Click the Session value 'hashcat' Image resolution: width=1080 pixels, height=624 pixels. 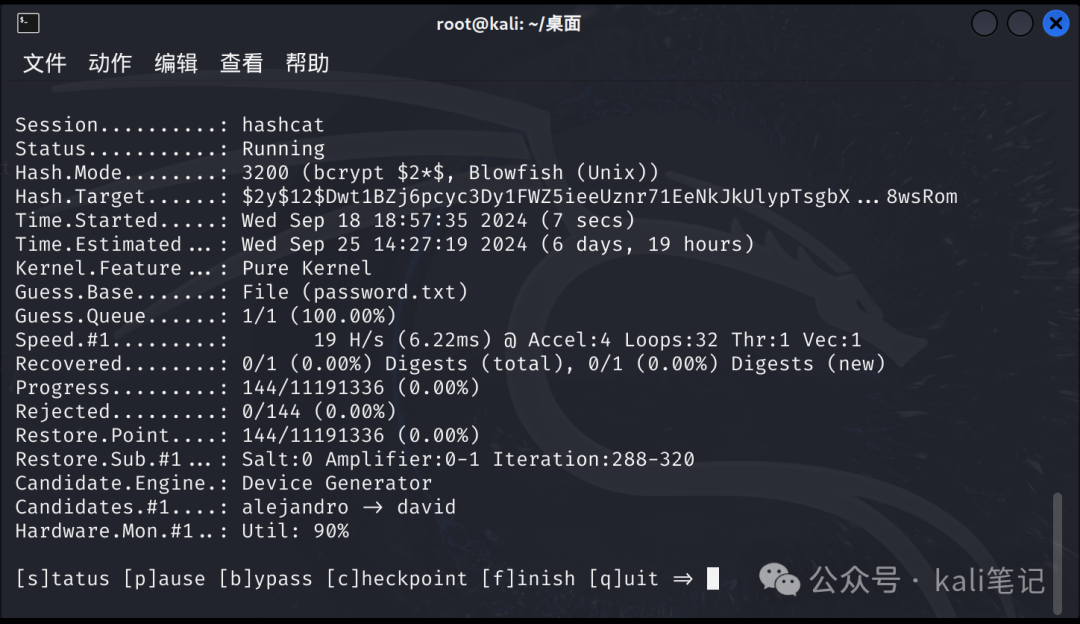282,125
